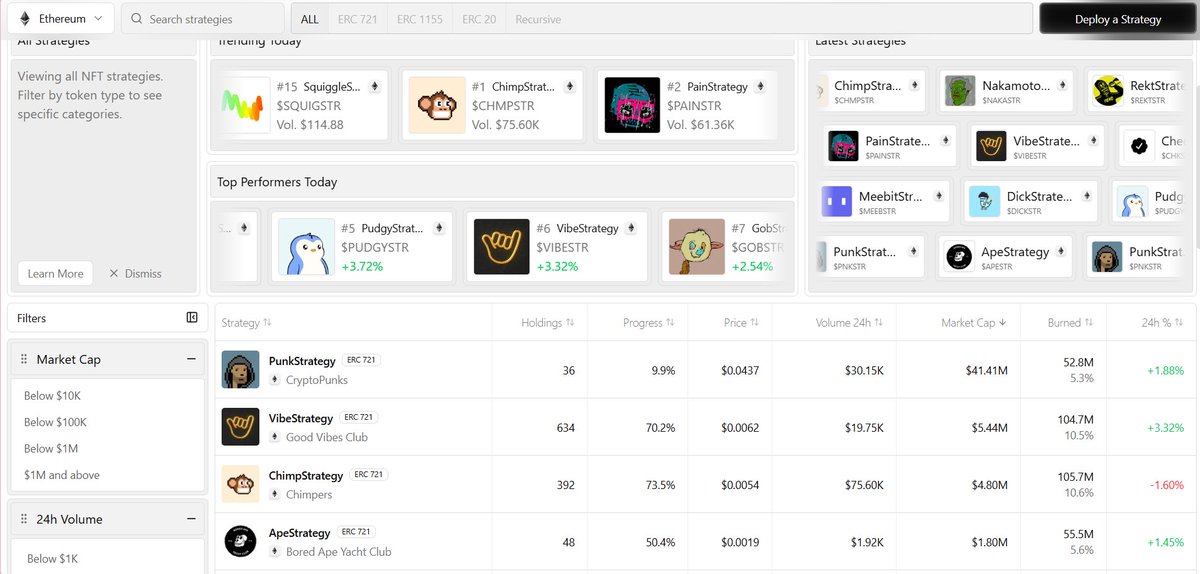Toggle the Filters panel collapse icon
The width and height of the screenshot is (1200, 574).
pyautogui.click(x=192, y=318)
